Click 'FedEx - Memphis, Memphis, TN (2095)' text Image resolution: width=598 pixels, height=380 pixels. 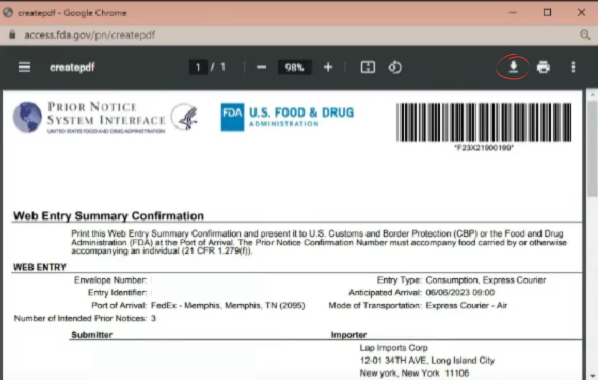228,306
